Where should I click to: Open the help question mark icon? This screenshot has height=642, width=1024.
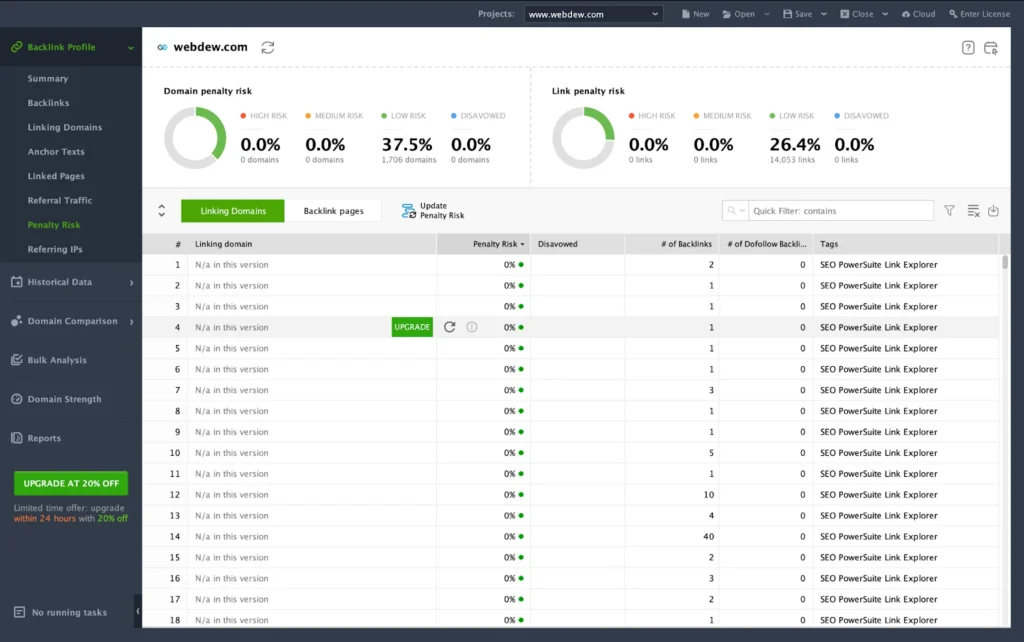click(968, 48)
